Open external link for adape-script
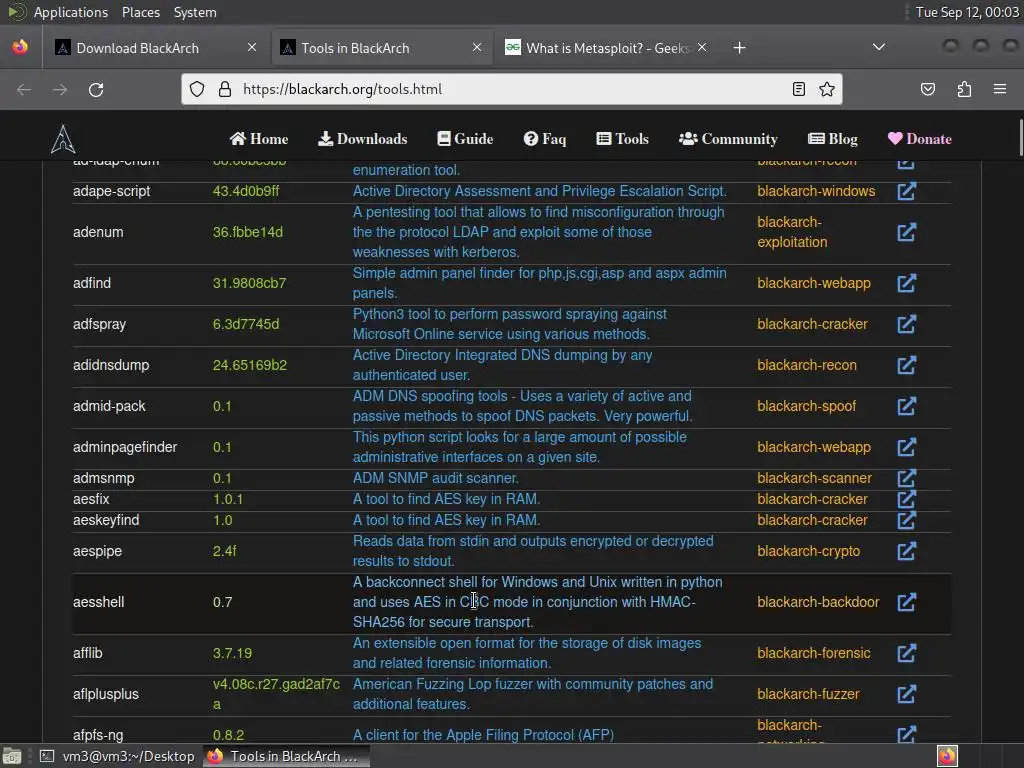The height and width of the screenshot is (768, 1024). [906, 191]
